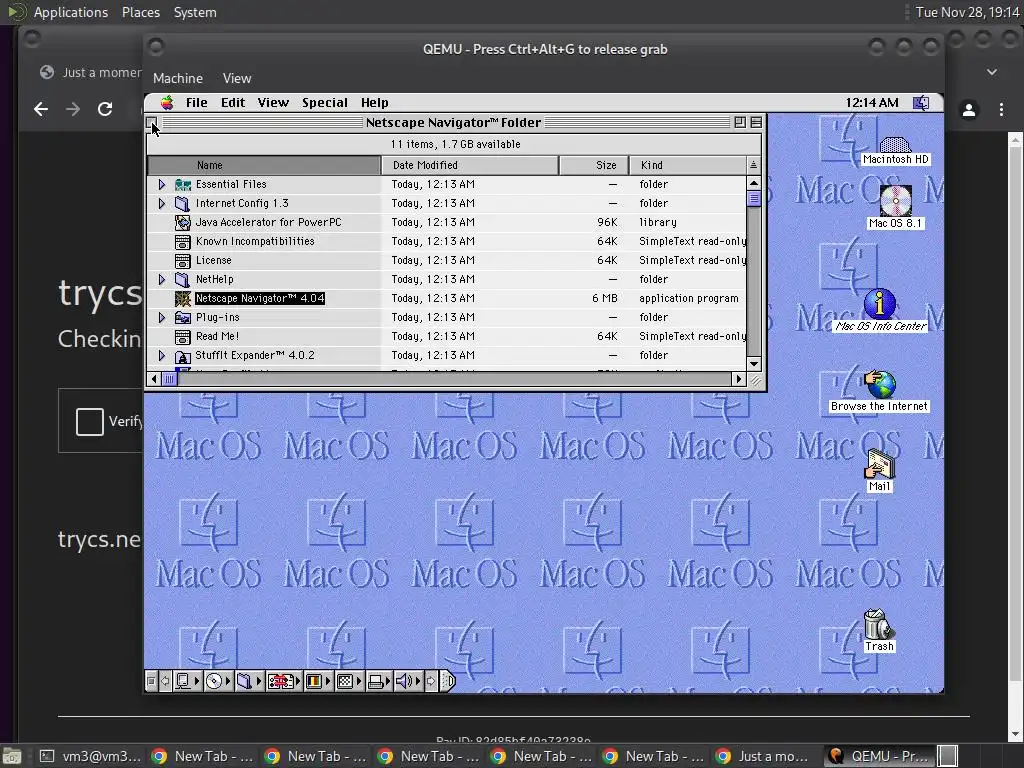The width and height of the screenshot is (1024, 768).
Task: Expand the Plug-ins folder disclosure triangle
Action: pos(162,317)
